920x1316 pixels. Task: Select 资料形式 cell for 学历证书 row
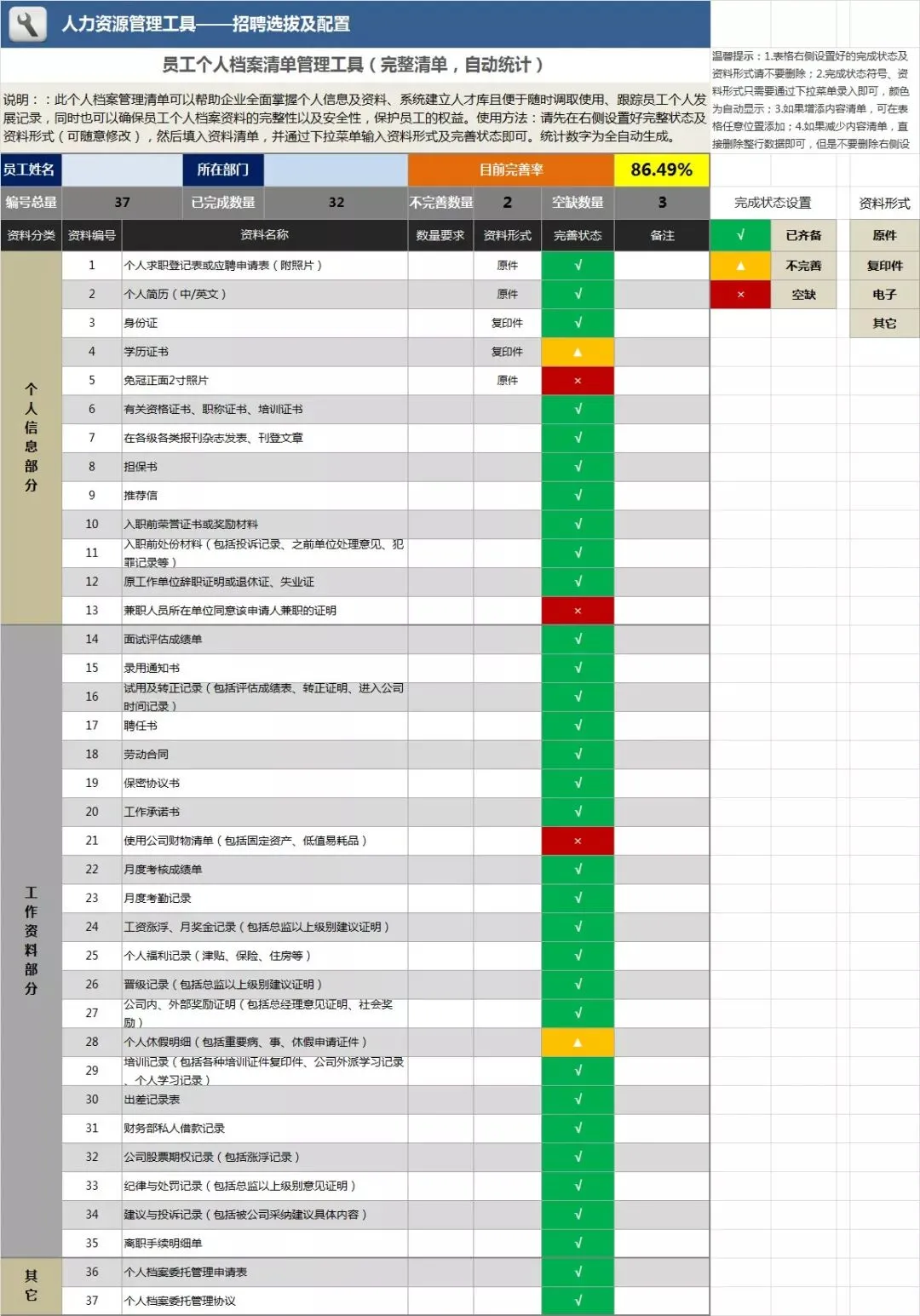(x=507, y=352)
